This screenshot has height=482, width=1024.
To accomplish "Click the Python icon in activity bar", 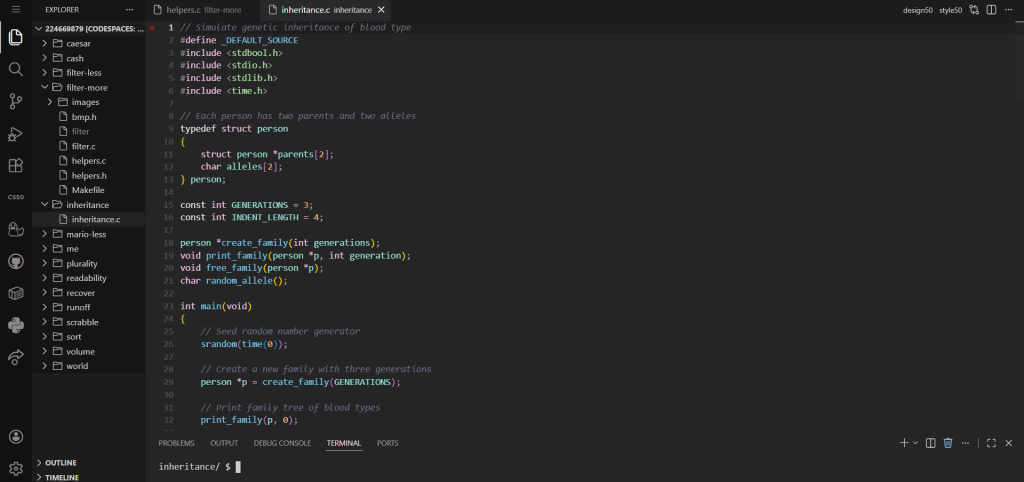I will click(x=15, y=324).
